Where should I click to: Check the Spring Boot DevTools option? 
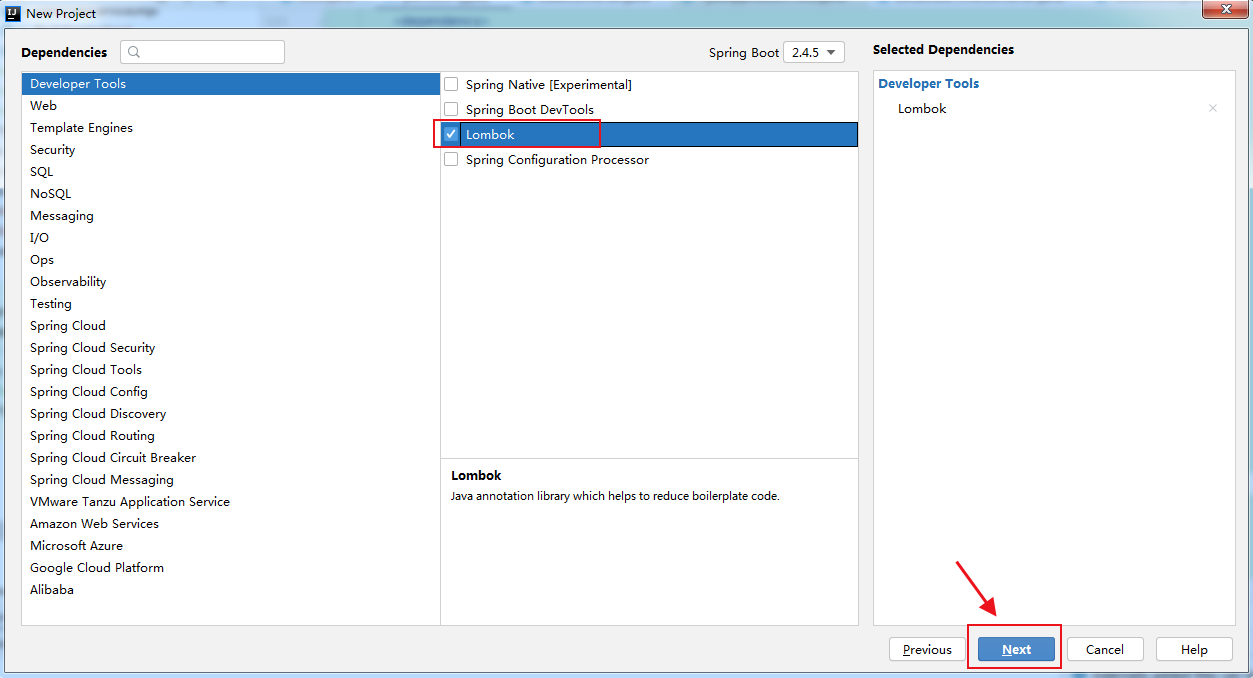451,109
